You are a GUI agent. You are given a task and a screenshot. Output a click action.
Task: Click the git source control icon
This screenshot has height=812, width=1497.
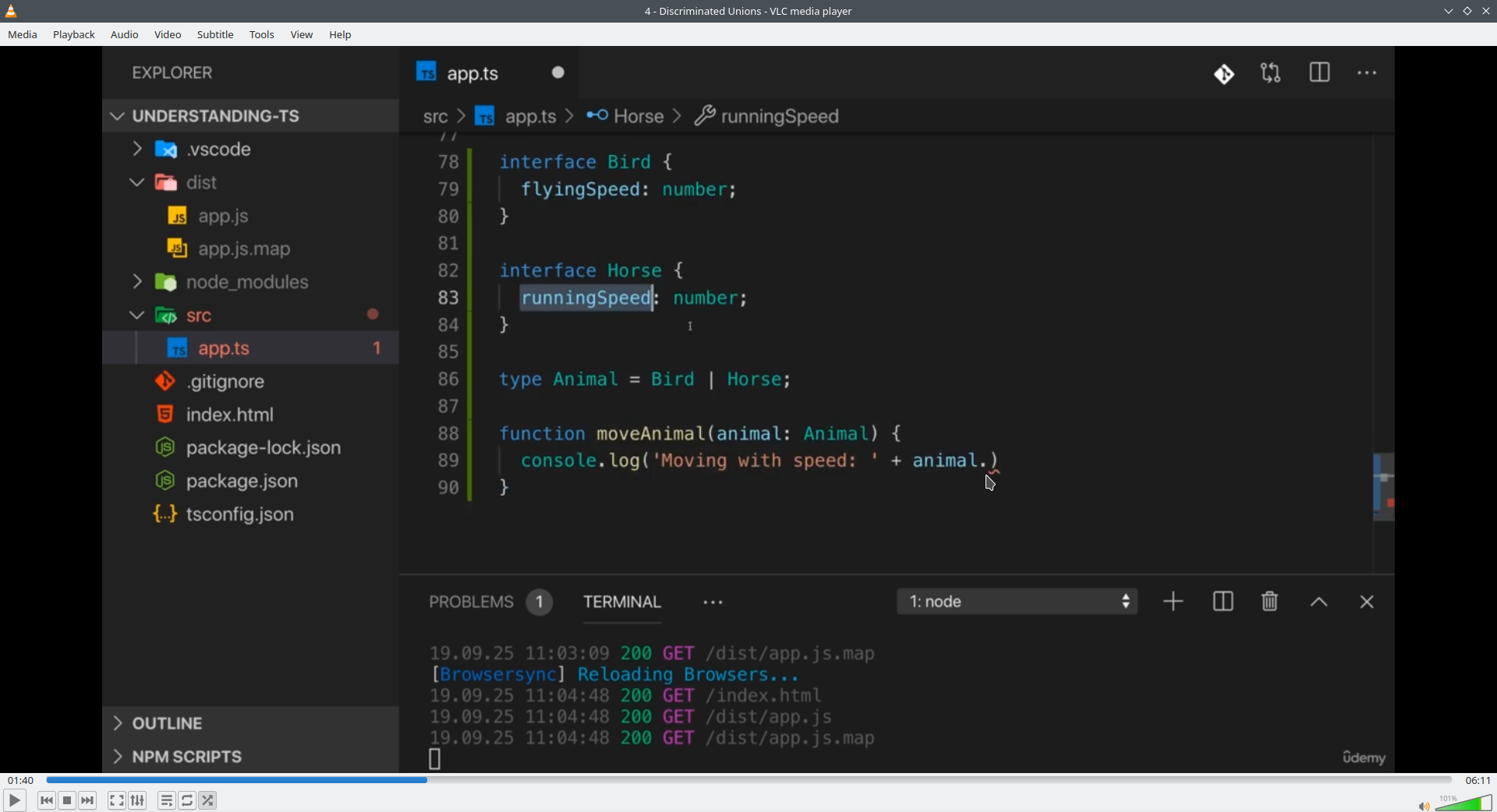click(1224, 74)
